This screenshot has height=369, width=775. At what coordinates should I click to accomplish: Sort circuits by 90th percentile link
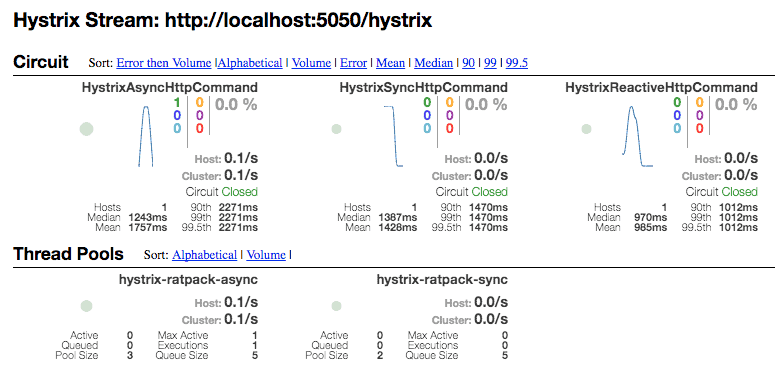point(469,63)
